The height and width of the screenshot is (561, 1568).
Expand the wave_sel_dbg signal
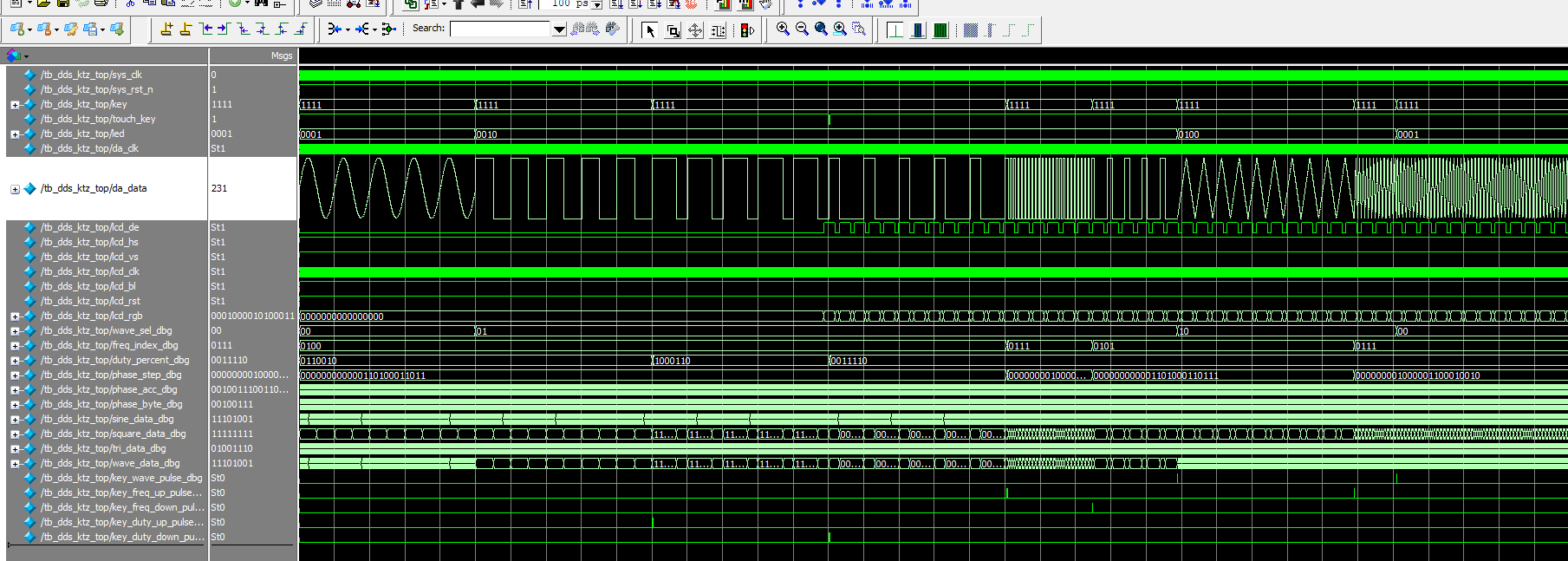[x=15, y=331]
